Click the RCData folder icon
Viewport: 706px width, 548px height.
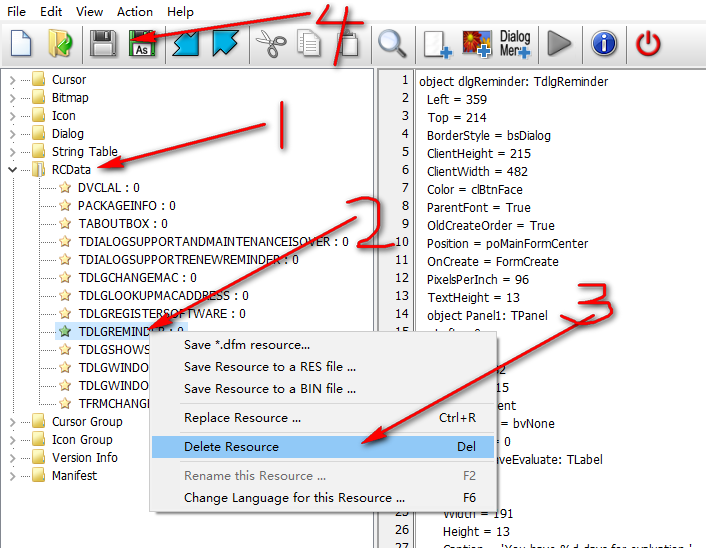[39, 169]
